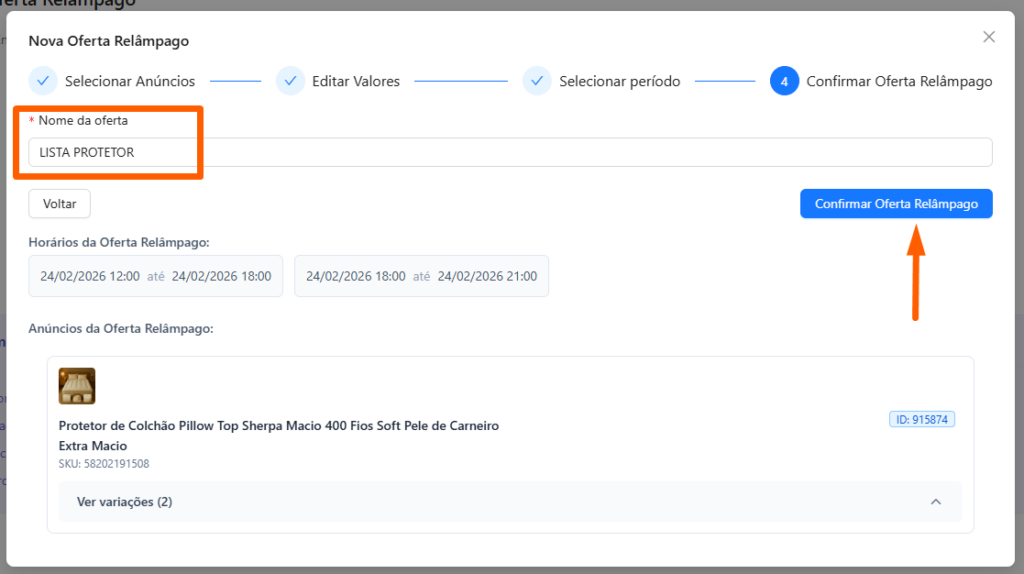The width and height of the screenshot is (1024, 574).
Task: Click the step 4 number circle
Action: (x=784, y=81)
